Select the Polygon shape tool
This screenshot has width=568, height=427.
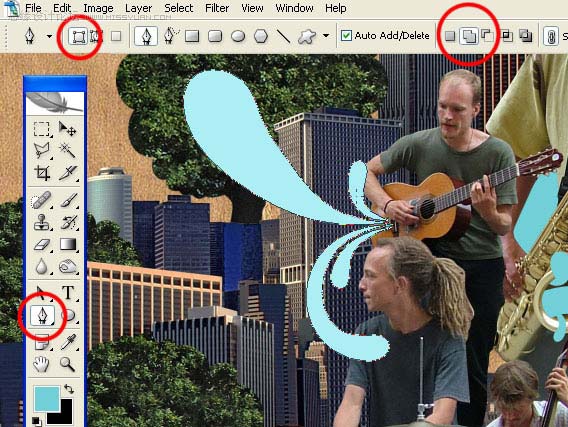pos(261,36)
